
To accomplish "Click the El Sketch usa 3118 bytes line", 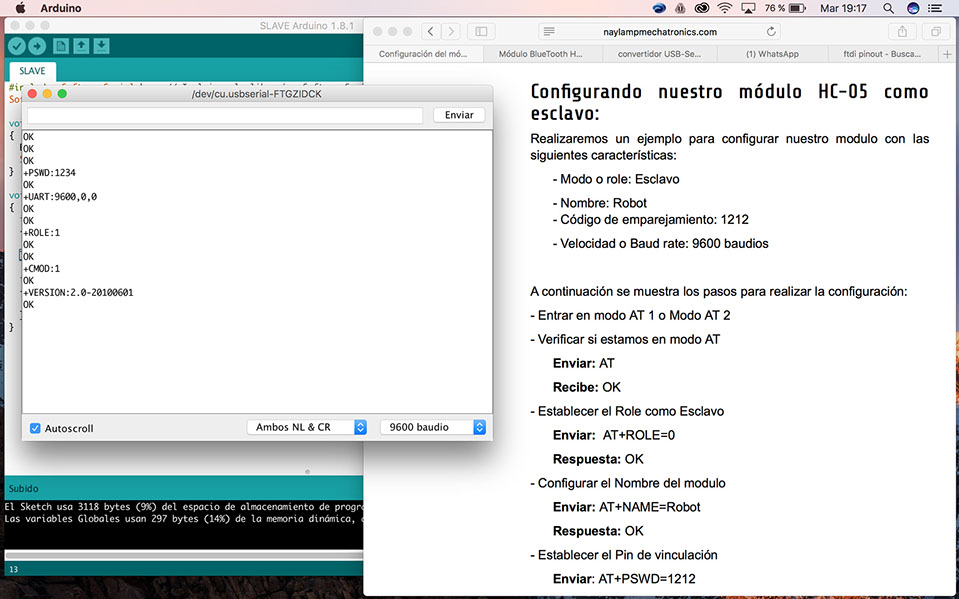I will [184, 507].
